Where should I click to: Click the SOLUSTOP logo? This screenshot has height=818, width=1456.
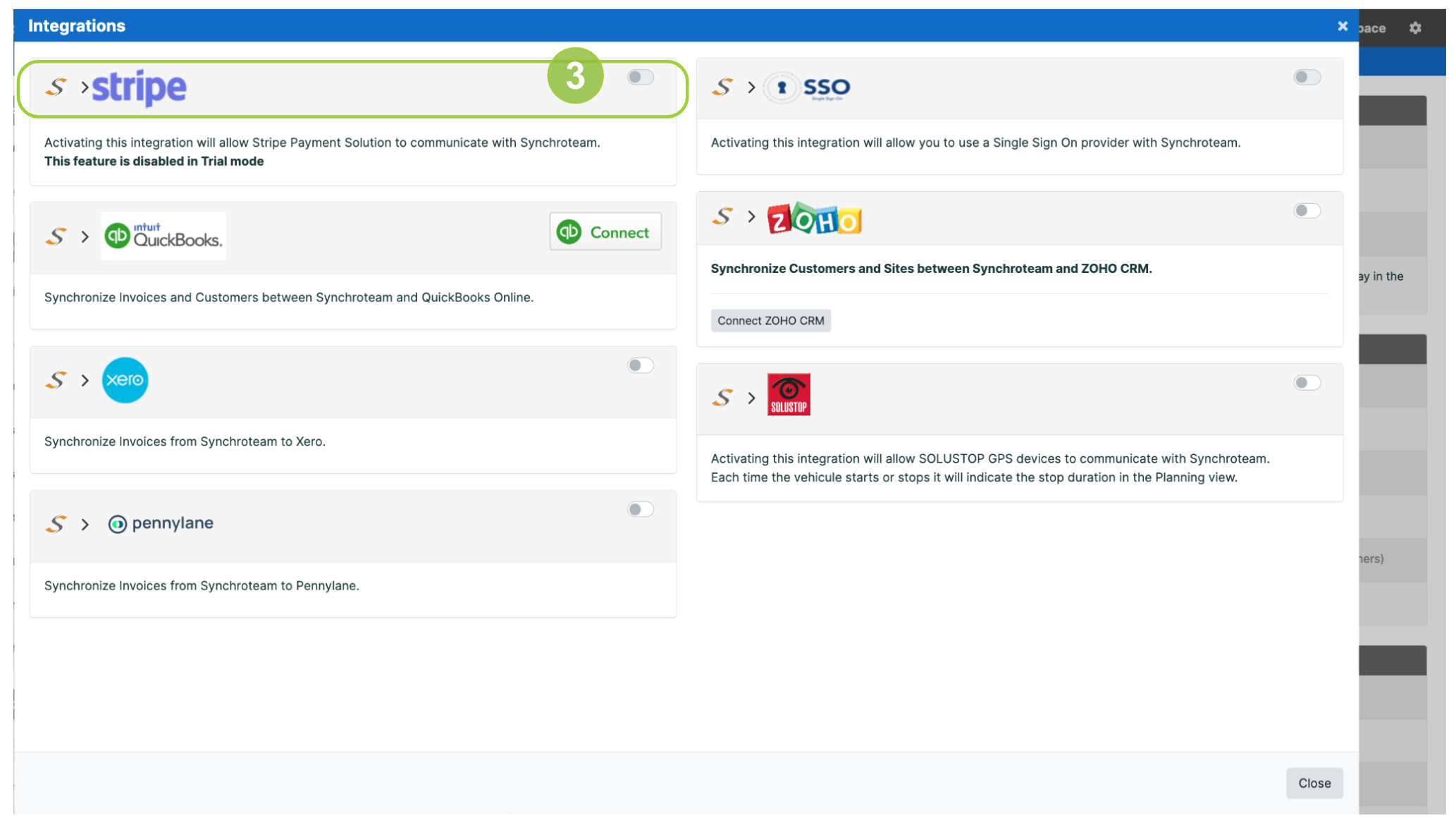(x=789, y=394)
